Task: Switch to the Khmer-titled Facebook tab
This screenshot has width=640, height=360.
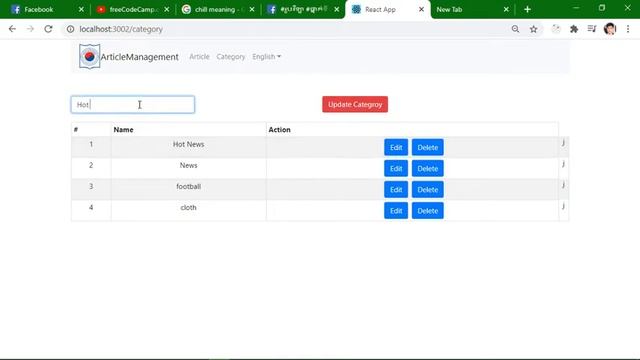Action: click(x=303, y=9)
